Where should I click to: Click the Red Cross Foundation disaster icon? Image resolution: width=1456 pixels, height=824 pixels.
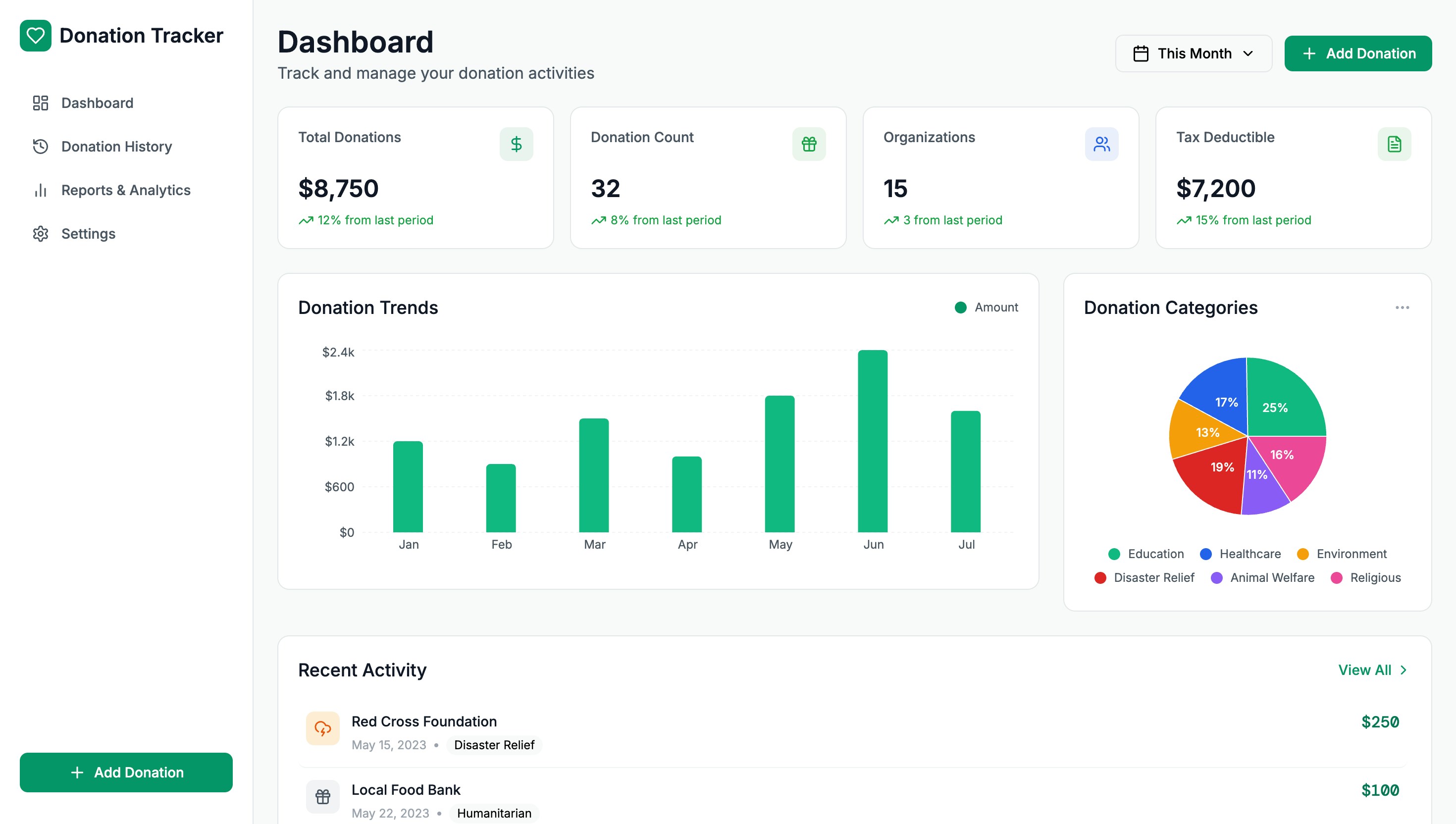[x=322, y=730]
